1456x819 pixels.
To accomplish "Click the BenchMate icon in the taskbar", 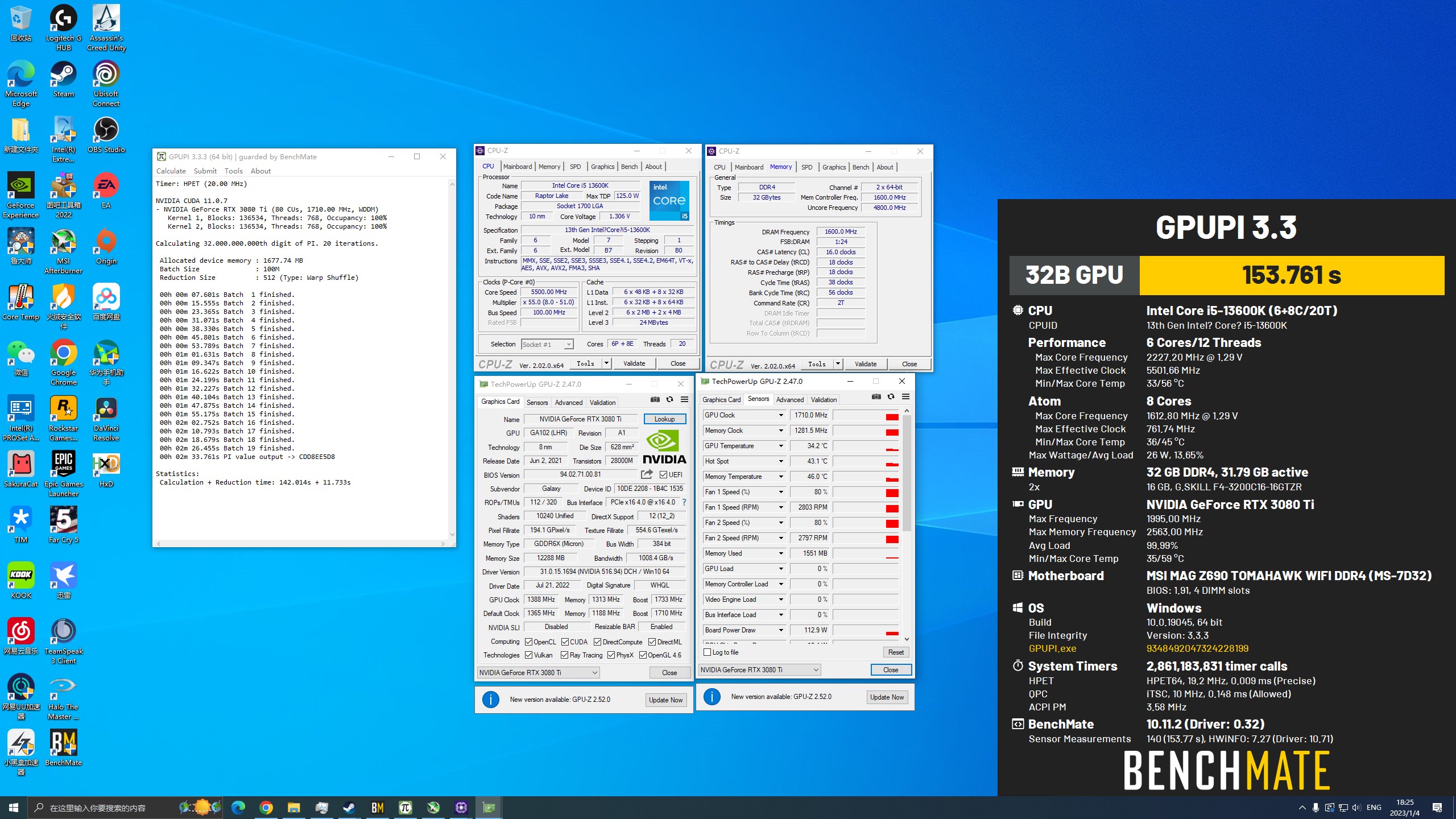I will (x=378, y=808).
